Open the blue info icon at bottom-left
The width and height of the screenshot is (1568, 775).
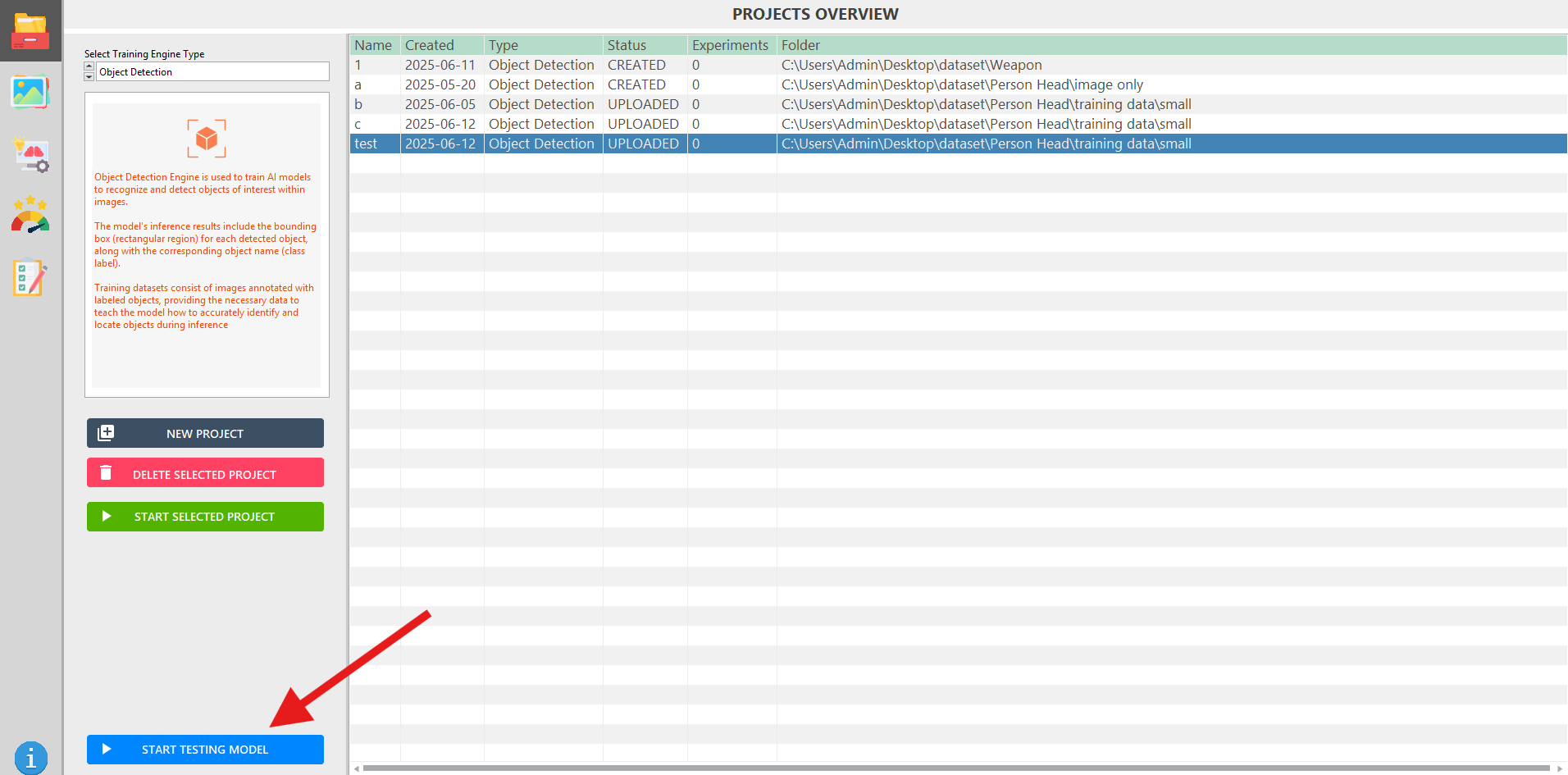pos(31,758)
